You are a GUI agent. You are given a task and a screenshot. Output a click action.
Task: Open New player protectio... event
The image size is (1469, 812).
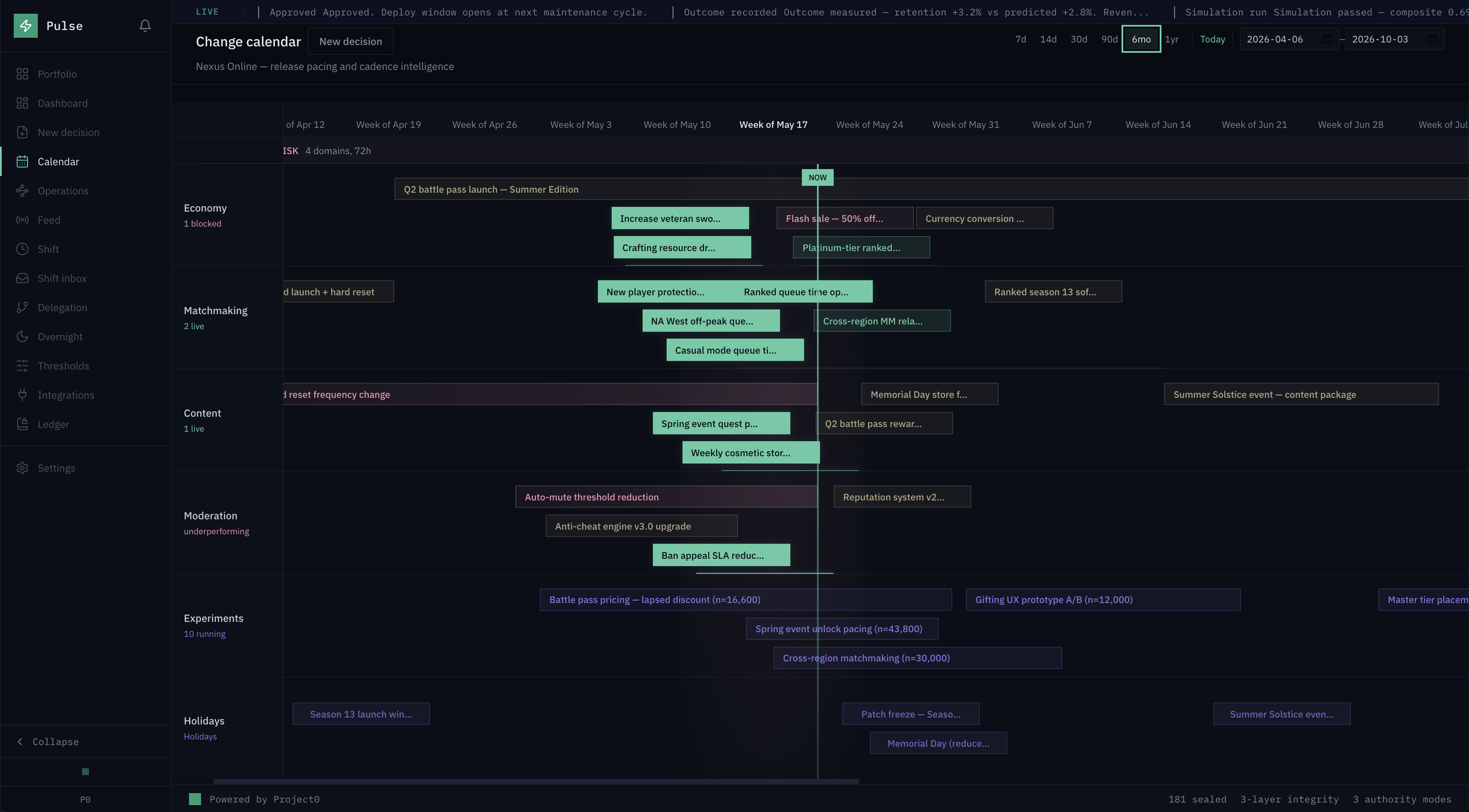click(x=666, y=292)
